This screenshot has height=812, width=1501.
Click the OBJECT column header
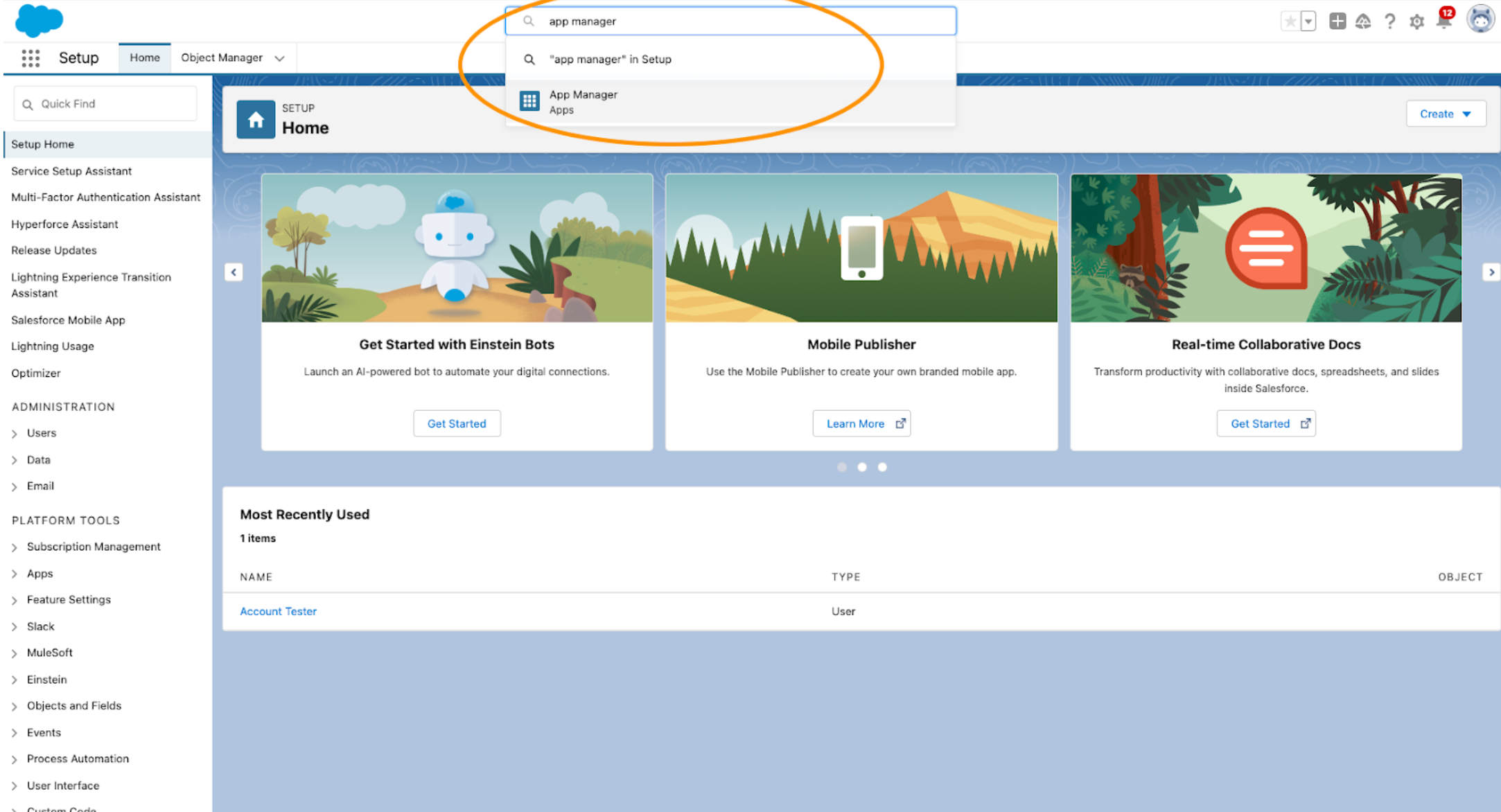1460,577
